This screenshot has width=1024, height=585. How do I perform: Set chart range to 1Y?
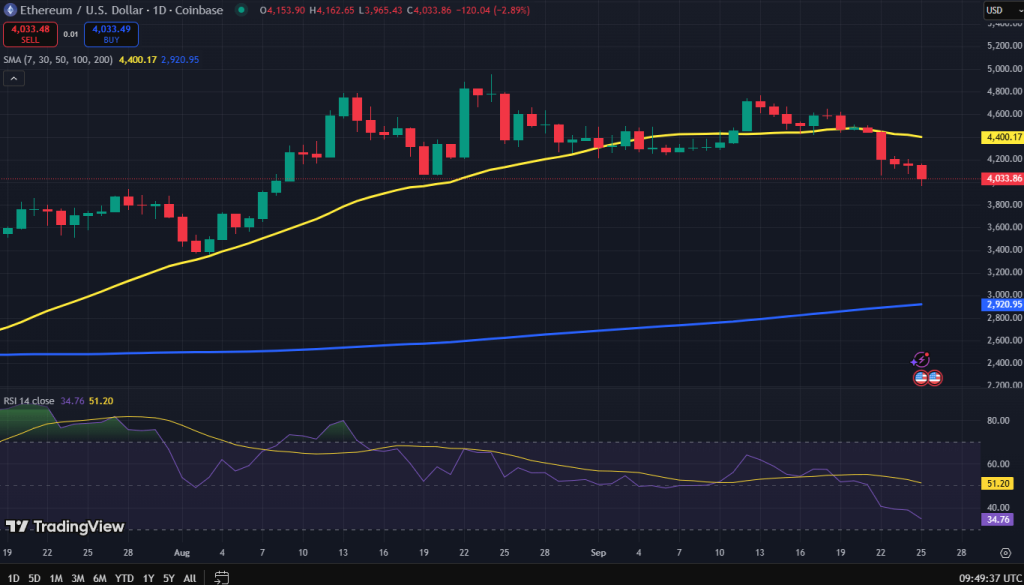click(149, 578)
